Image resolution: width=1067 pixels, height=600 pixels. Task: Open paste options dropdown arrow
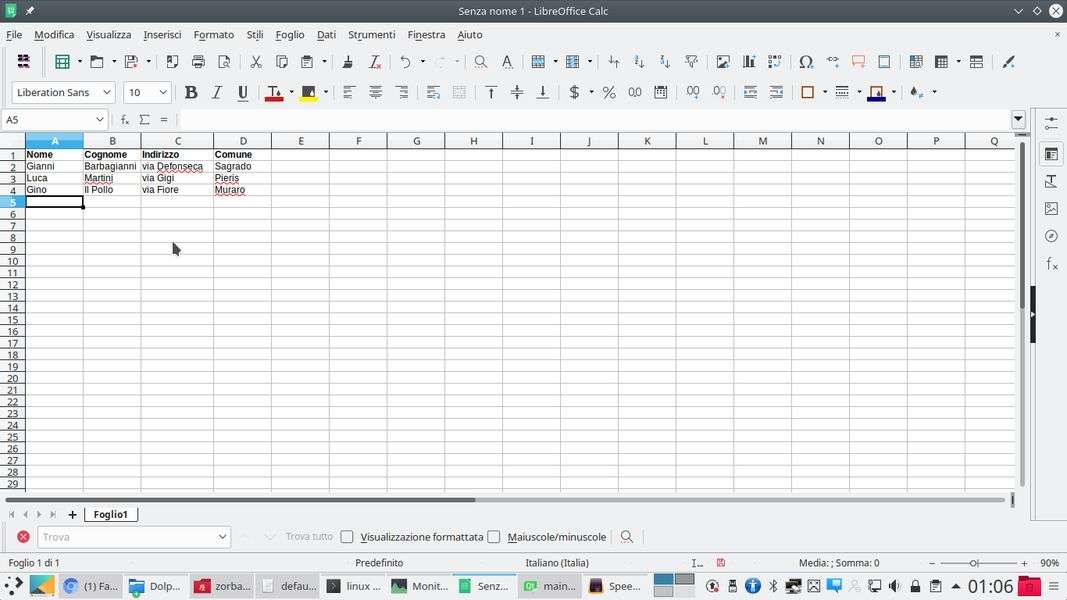tap(324, 62)
